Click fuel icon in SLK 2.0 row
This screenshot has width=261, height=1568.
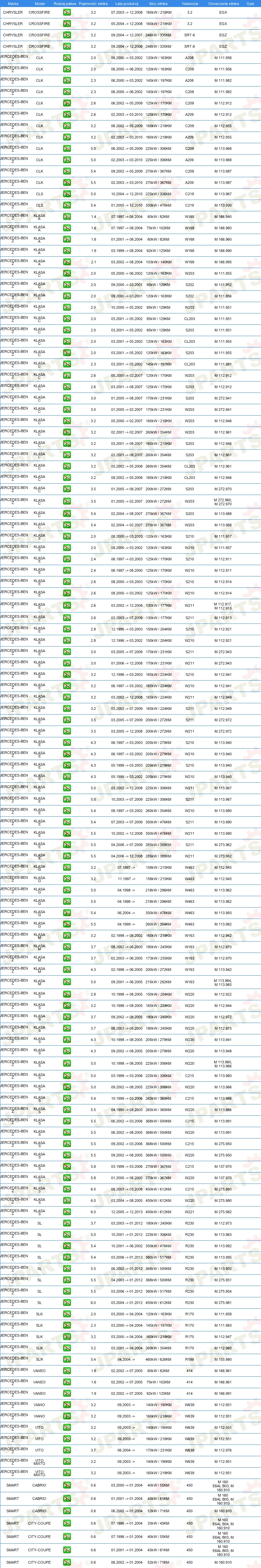coord(67,1314)
